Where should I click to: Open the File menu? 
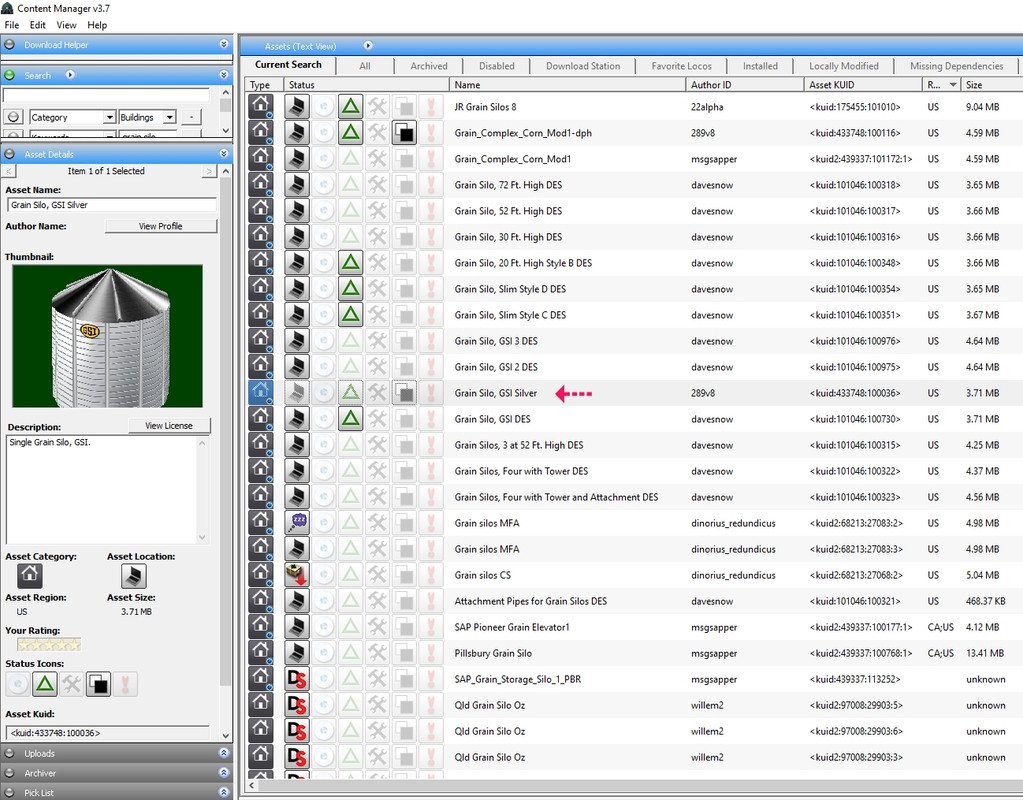point(12,25)
